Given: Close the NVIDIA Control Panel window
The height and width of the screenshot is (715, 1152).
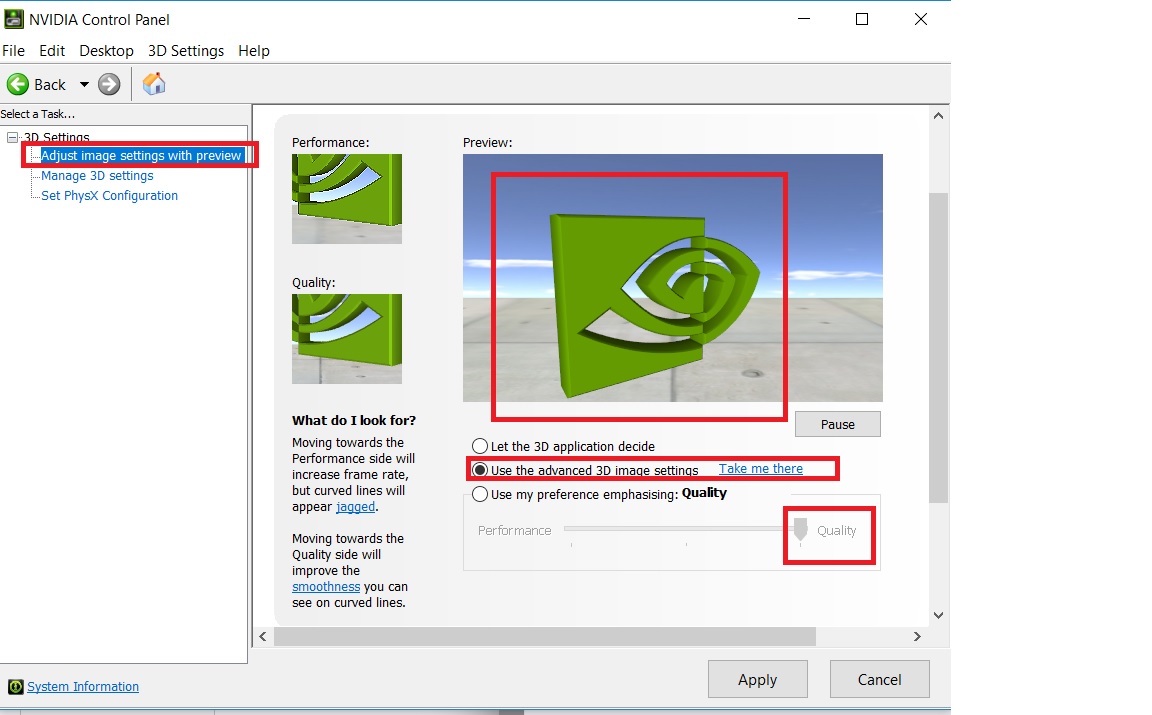Looking at the screenshot, I should coord(921,19).
